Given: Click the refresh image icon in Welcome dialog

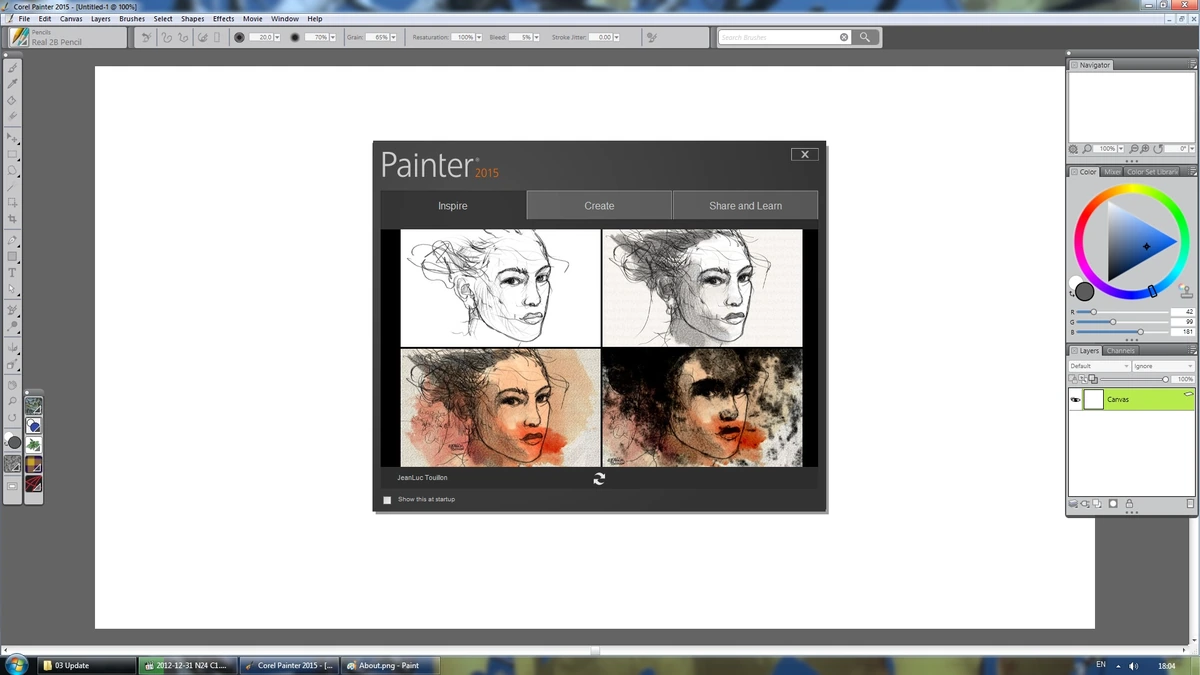Looking at the screenshot, I should (x=599, y=479).
